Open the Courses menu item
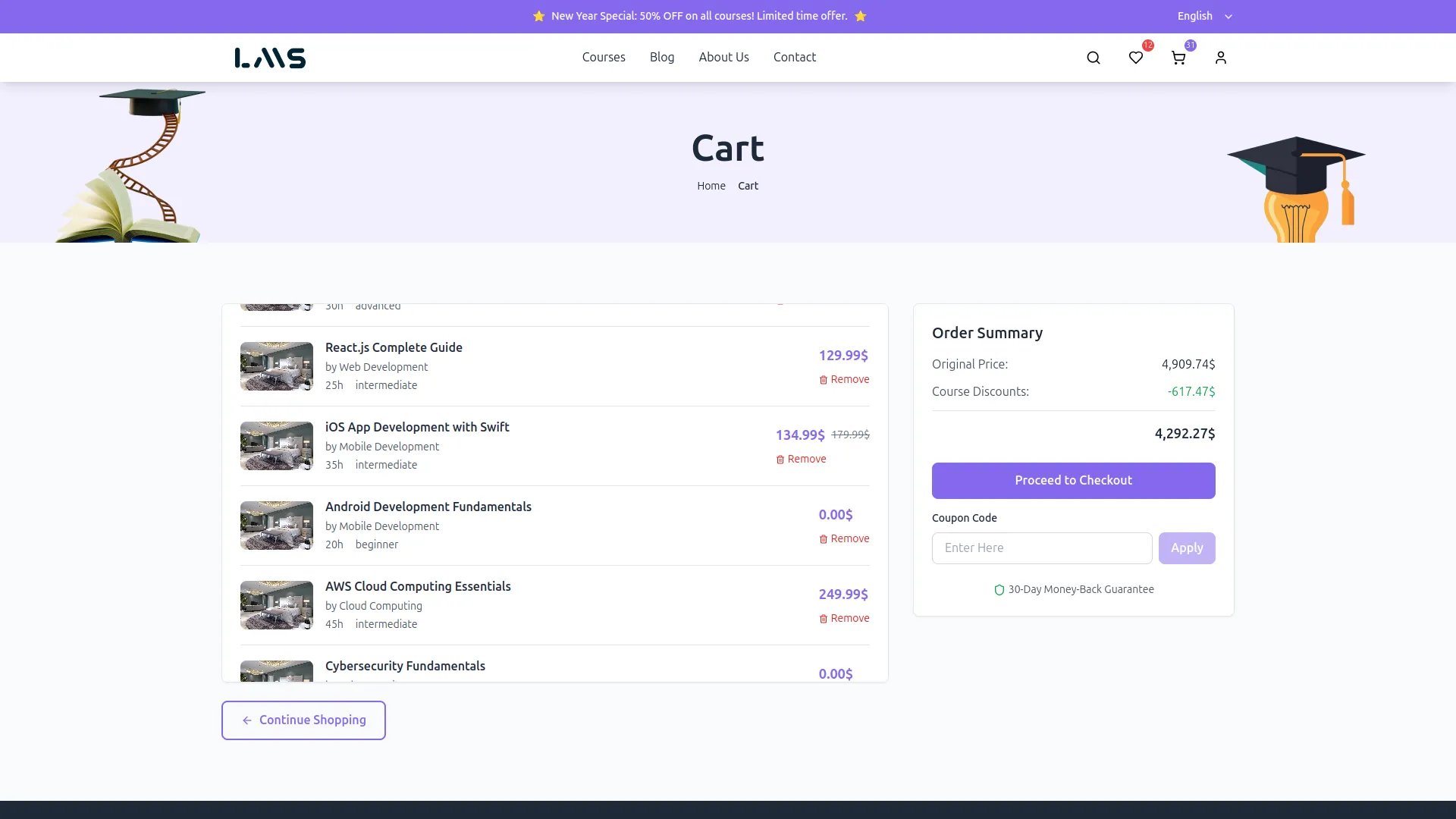Screen dimensions: 1456x819 pos(604,58)
